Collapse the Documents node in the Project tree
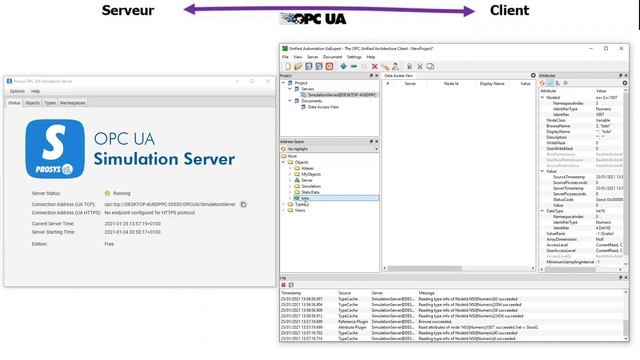640x360 pixels. pos(290,101)
